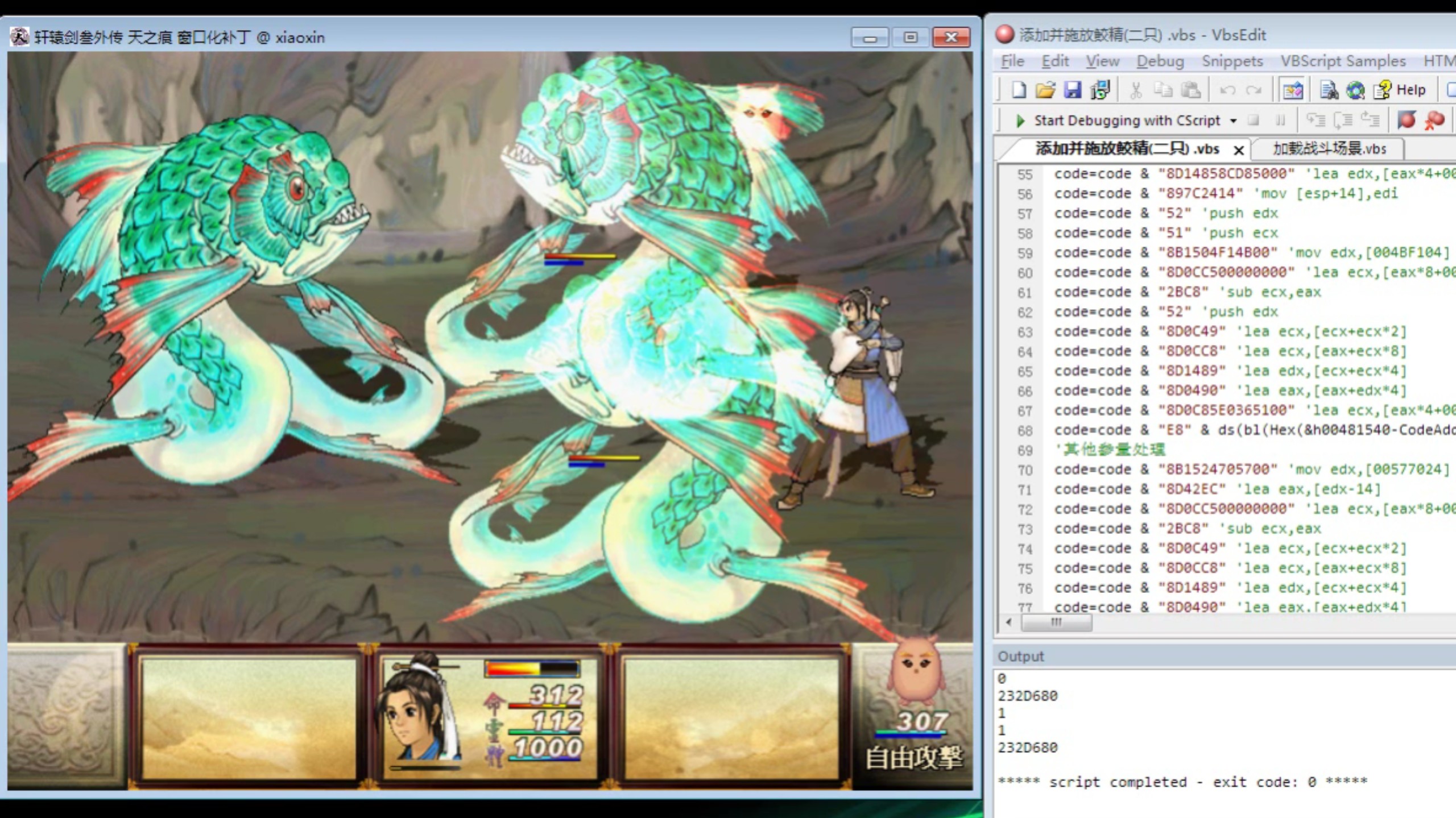Redo the edit via toolbar arrow
The image size is (1456, 818).
[x=1254, y=90]
